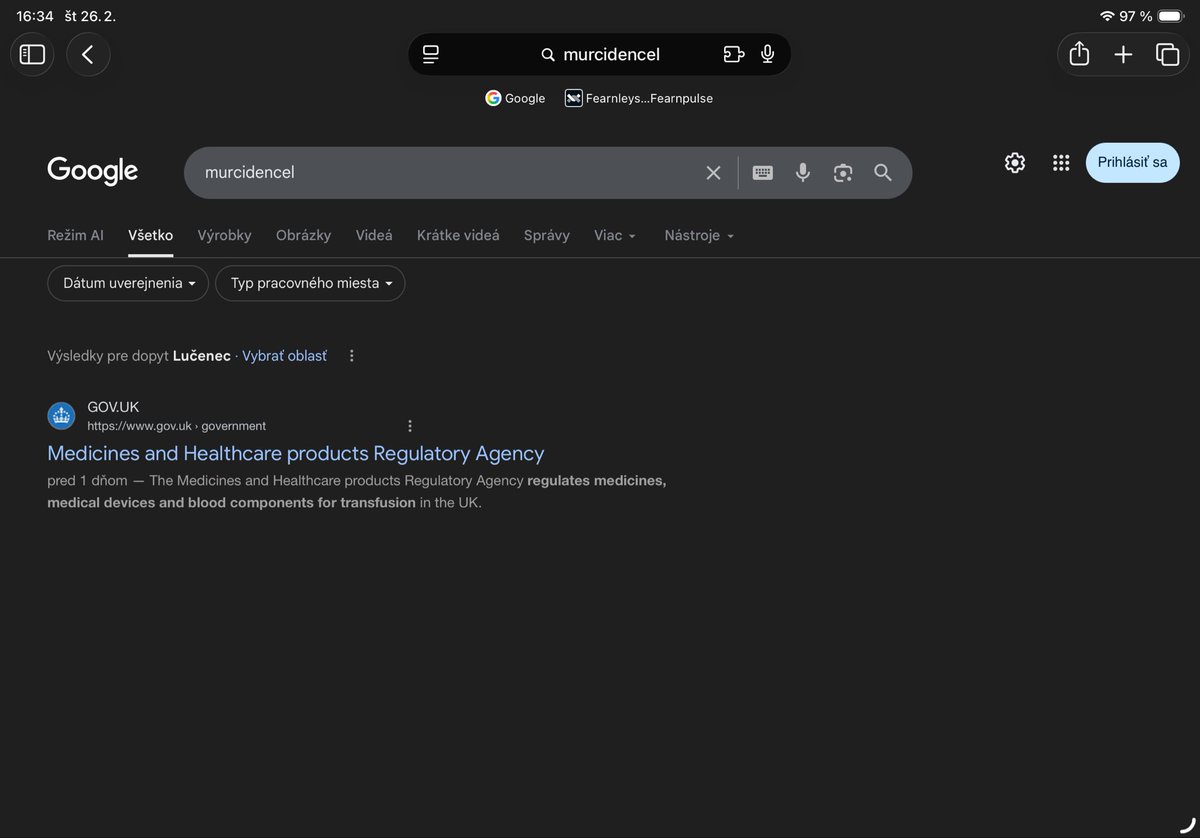The image size is (1200, 838).
Task: Open Medicines and Healthcare products Regulatory Agency link
Action: click(296, 453)
